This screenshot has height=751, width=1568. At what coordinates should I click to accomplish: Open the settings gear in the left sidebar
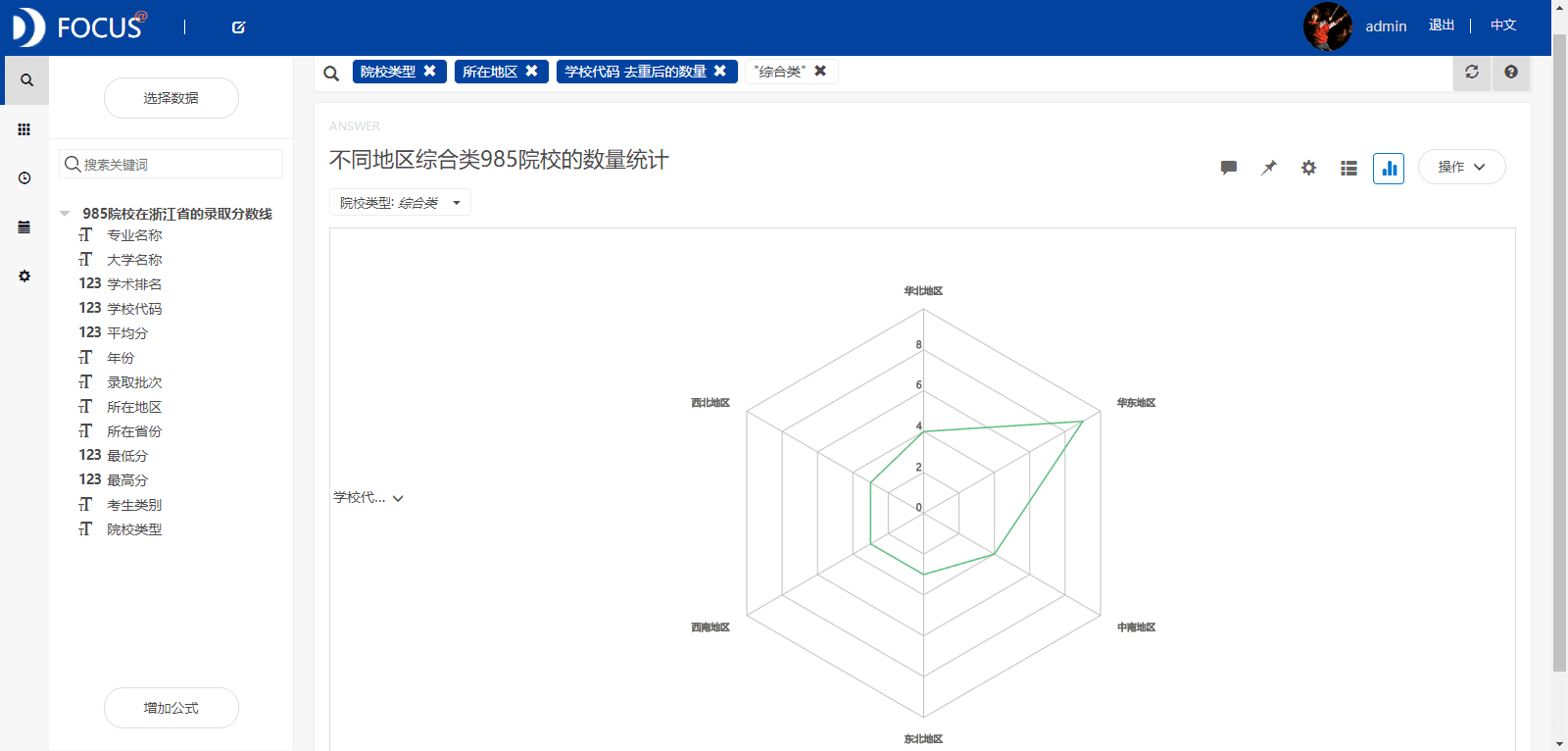[x=24, y=276]
